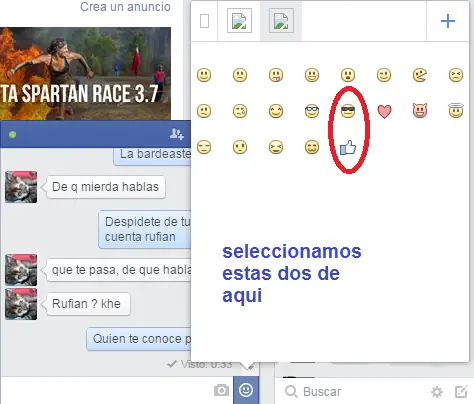The width and height of the screenshot is (474, 404).
Task: Insert the pink heart emoticon
Action: [x=384, y=111]
